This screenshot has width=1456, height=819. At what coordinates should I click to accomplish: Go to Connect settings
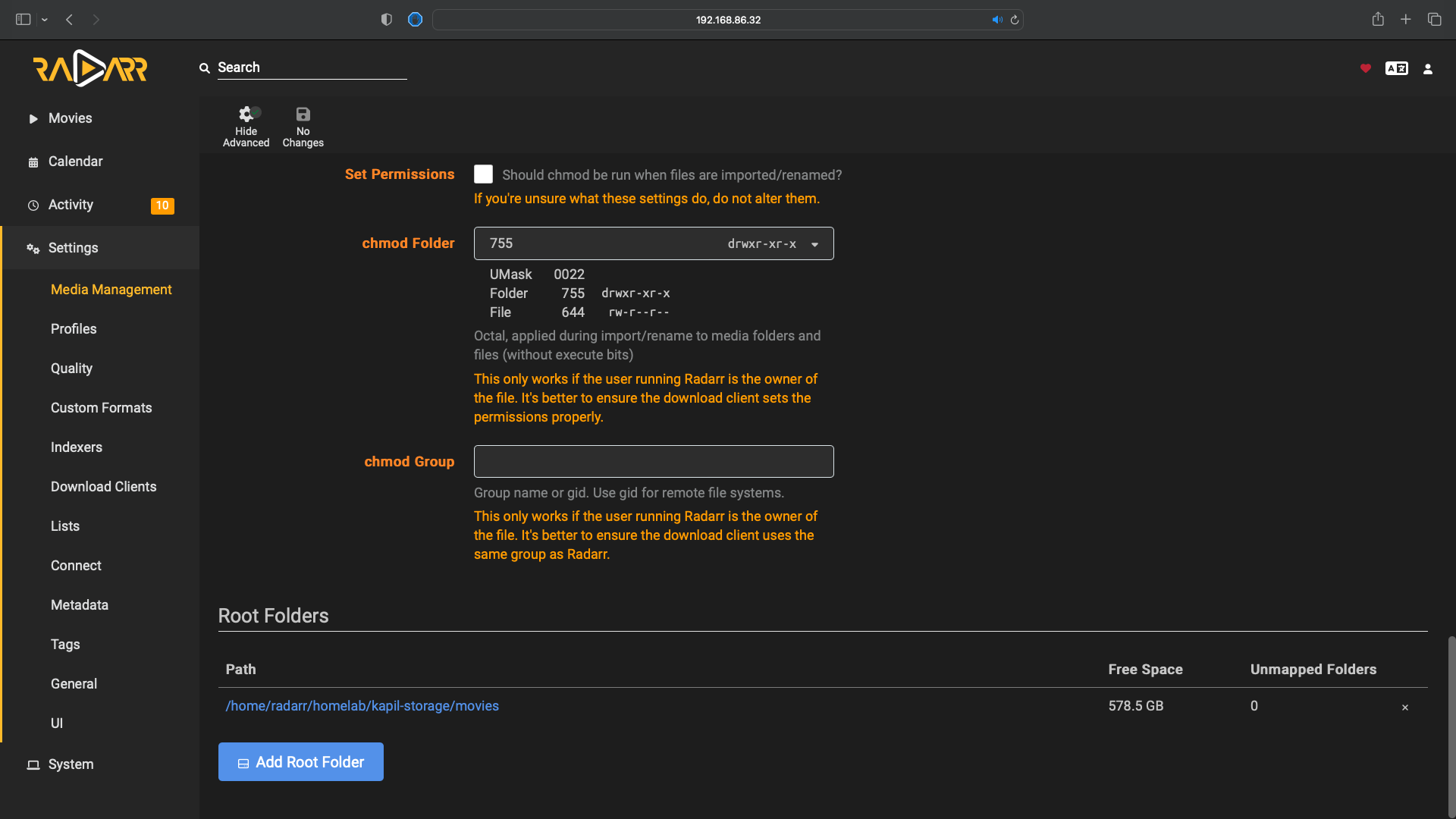(76, 566)
